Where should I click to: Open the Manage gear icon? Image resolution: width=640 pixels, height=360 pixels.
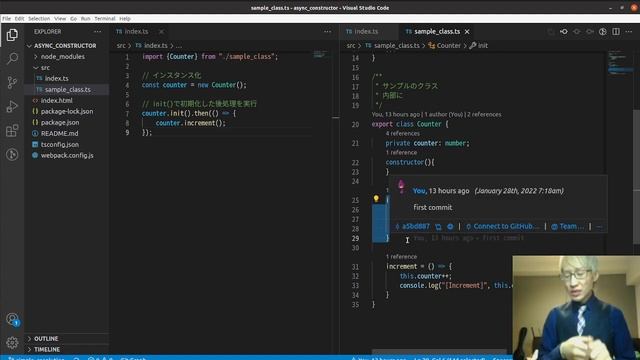pyautogui.click(x=12, y=342)
